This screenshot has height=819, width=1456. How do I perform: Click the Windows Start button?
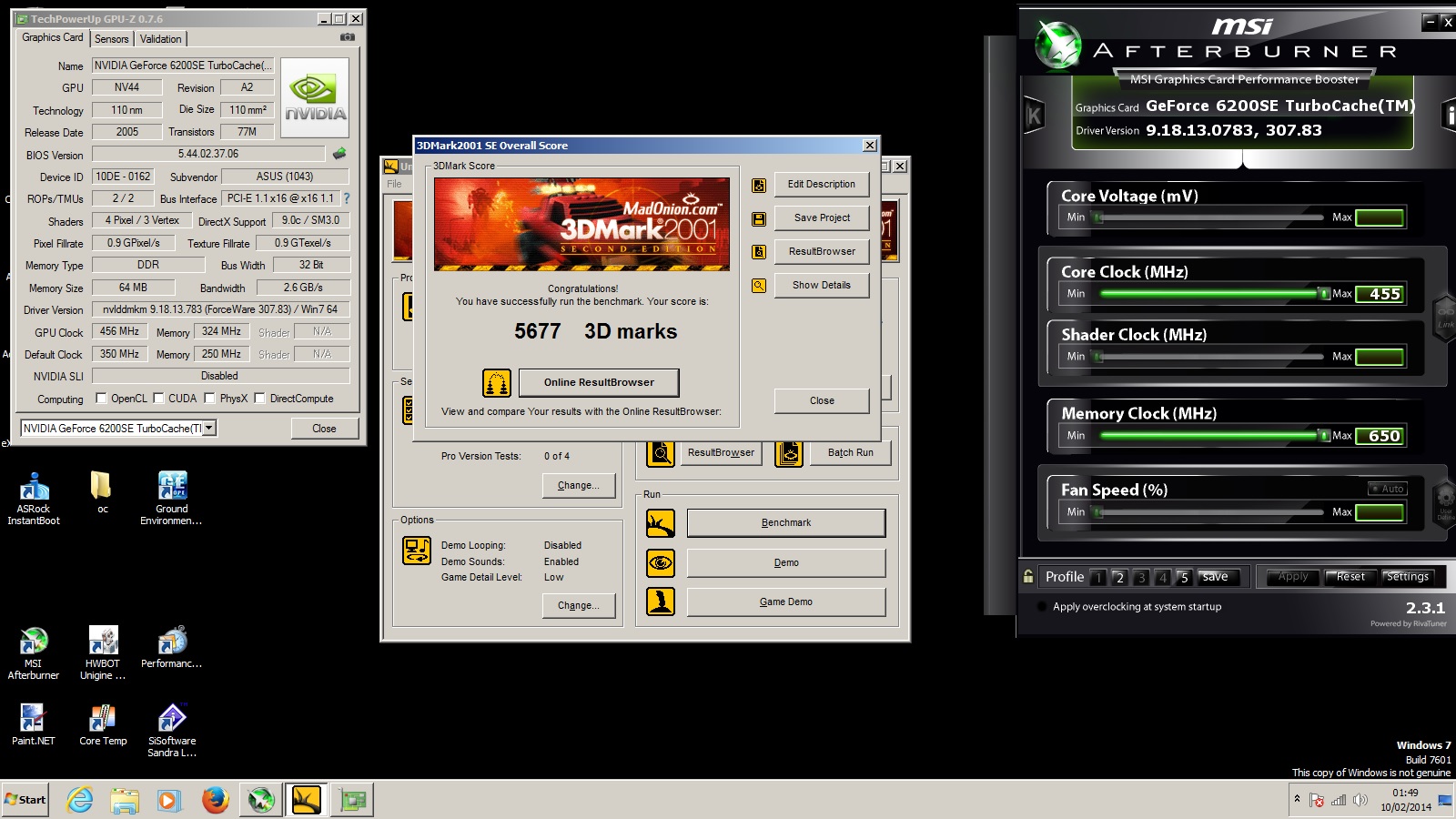[25, 800]
